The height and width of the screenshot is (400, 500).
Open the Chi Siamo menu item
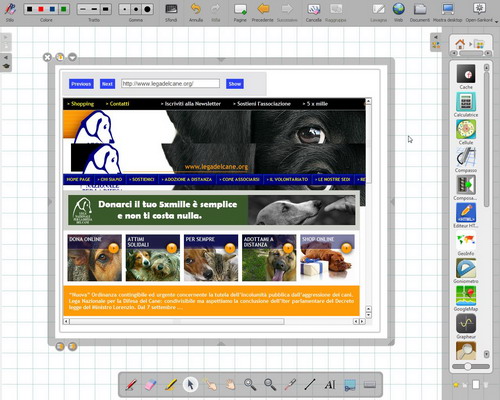tap(110, 179)
